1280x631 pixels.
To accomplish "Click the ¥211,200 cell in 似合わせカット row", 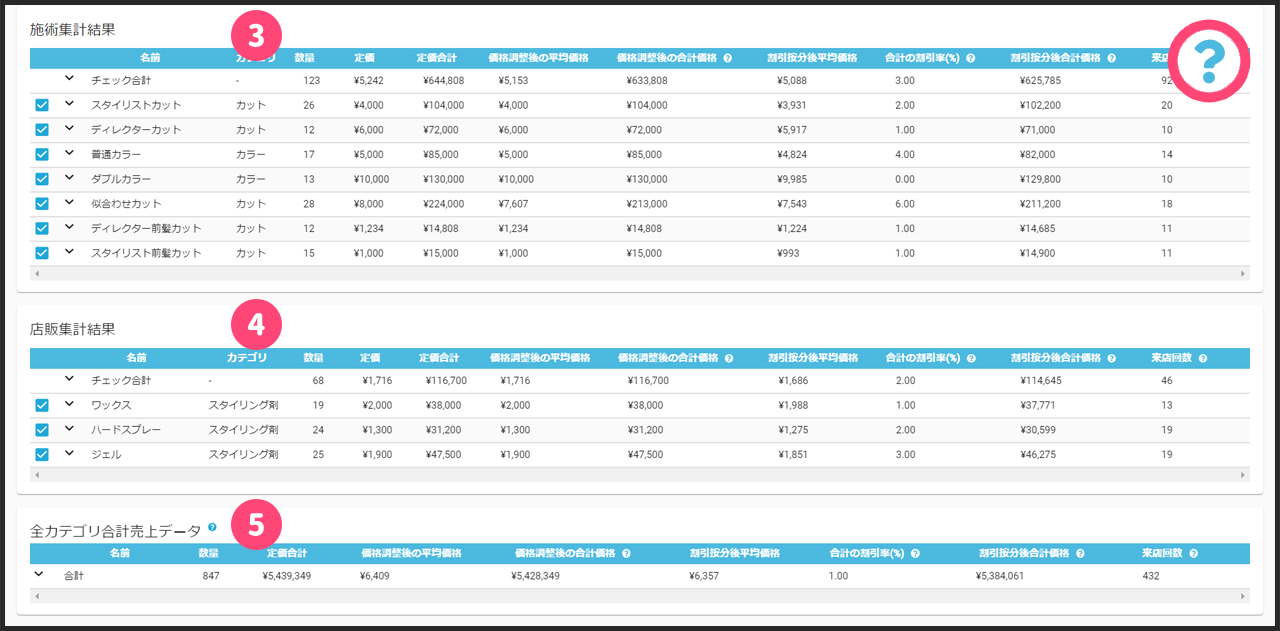I will pyautogui.click(x=1041, y=204).
